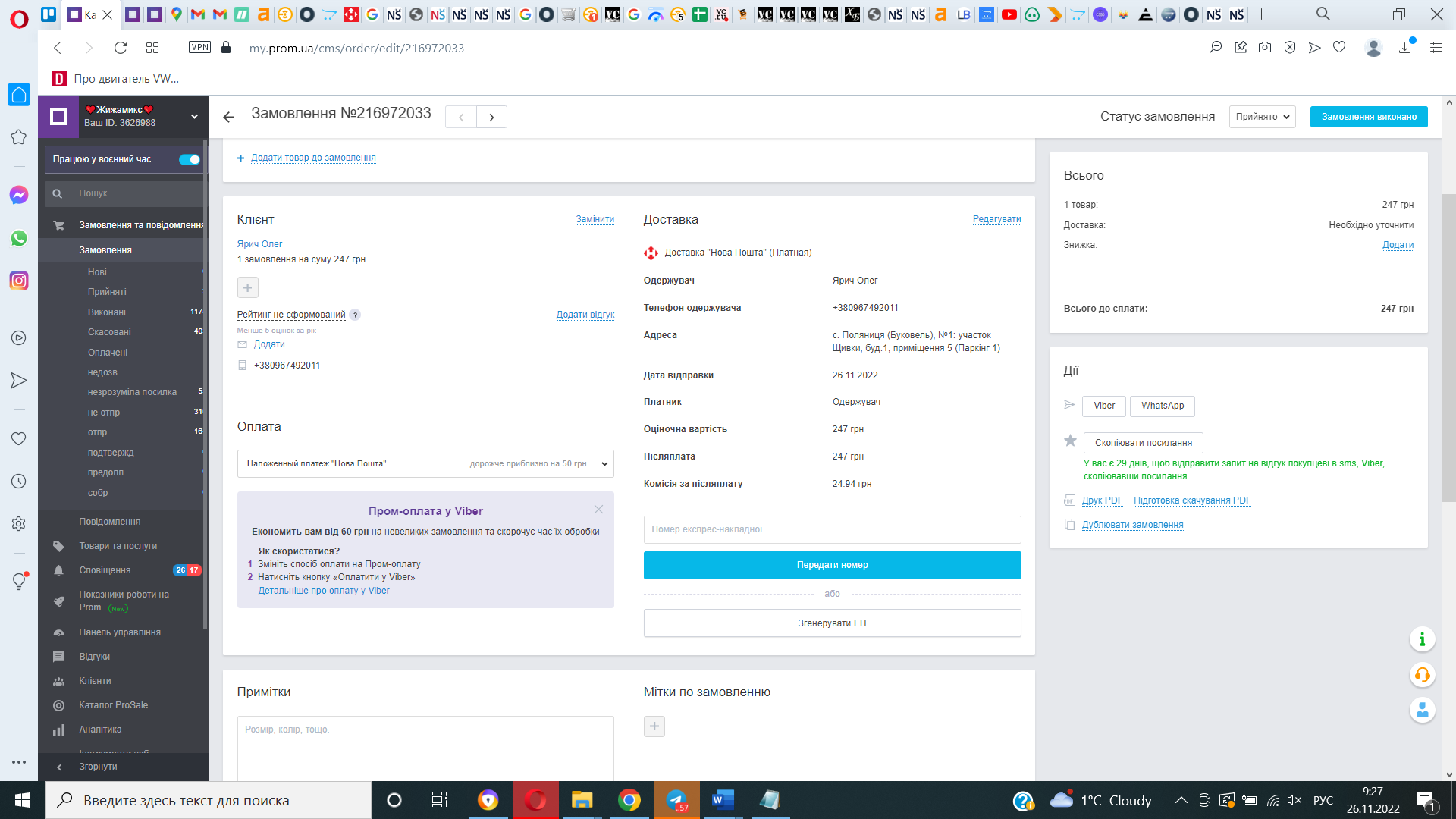Open Opera sidebar history clock icon
The height and width of the screenshot is (819, 1456).
(x=19, y=482)
